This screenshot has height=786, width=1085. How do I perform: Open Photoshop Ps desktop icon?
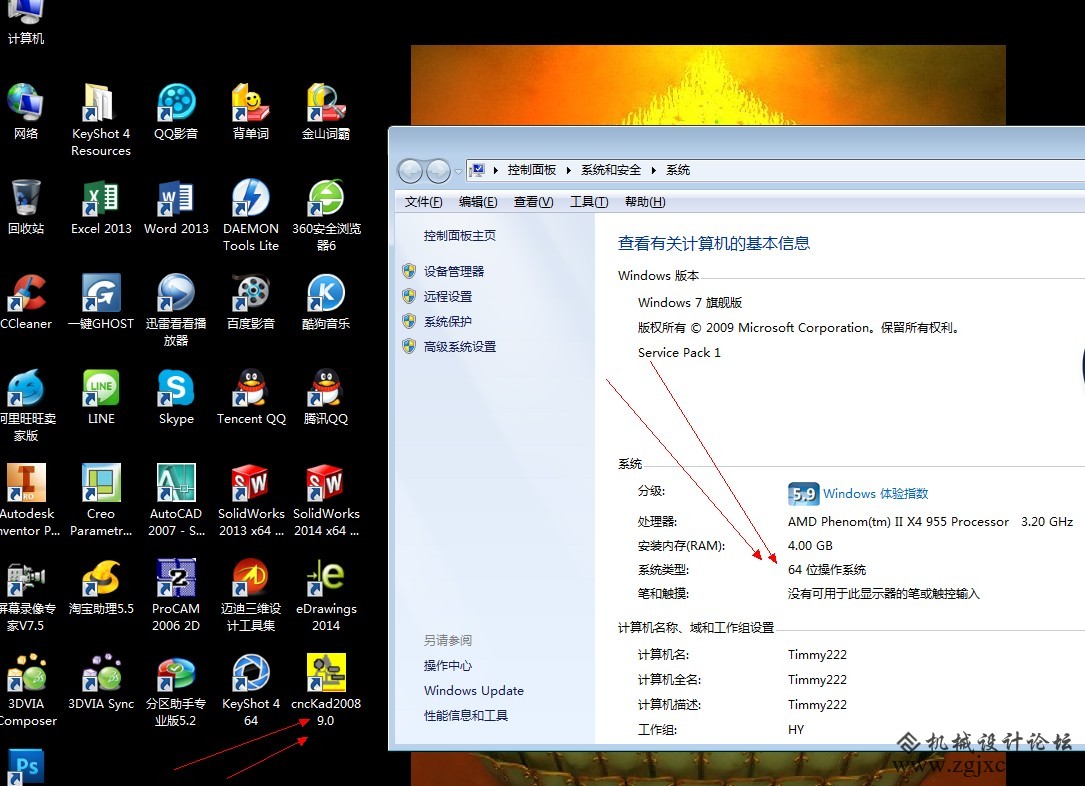coord(26,767)
